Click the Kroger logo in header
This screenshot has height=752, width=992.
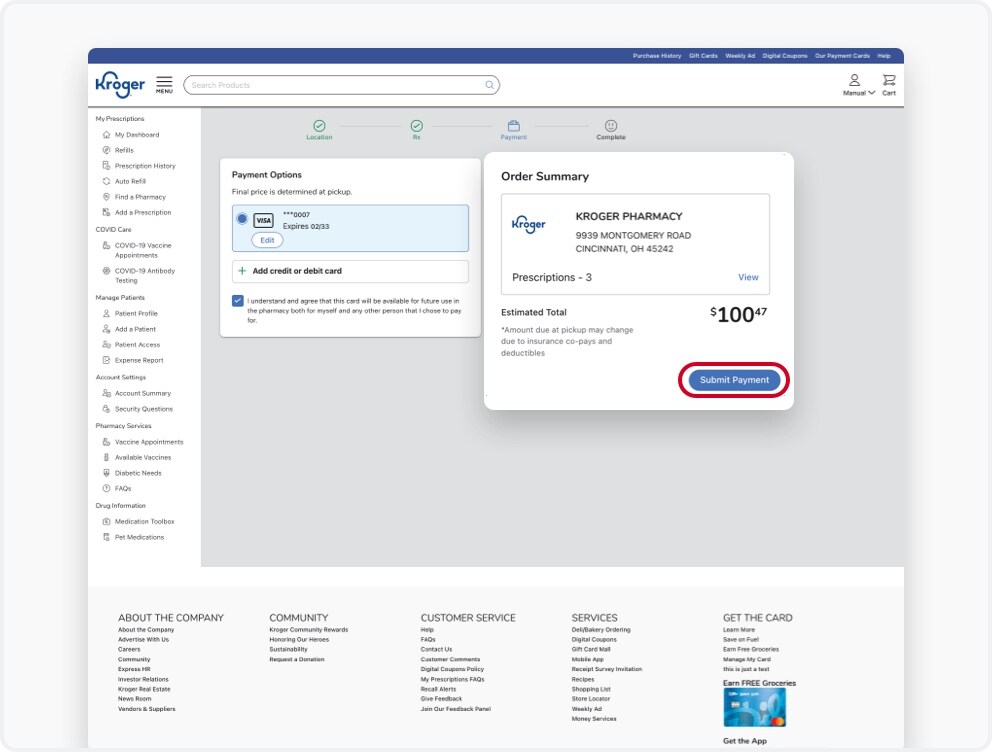click(x=120, y=85)
